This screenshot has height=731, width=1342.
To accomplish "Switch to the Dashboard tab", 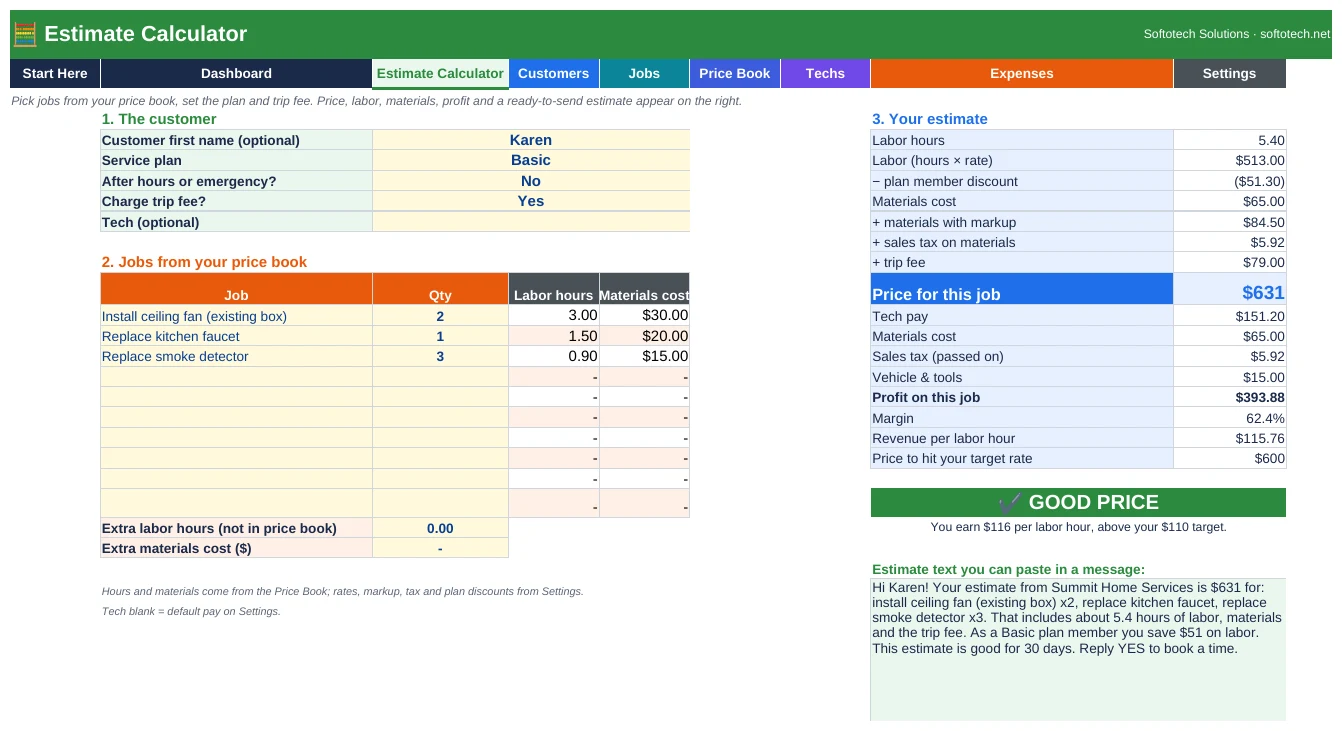I will tap(236, 73).
